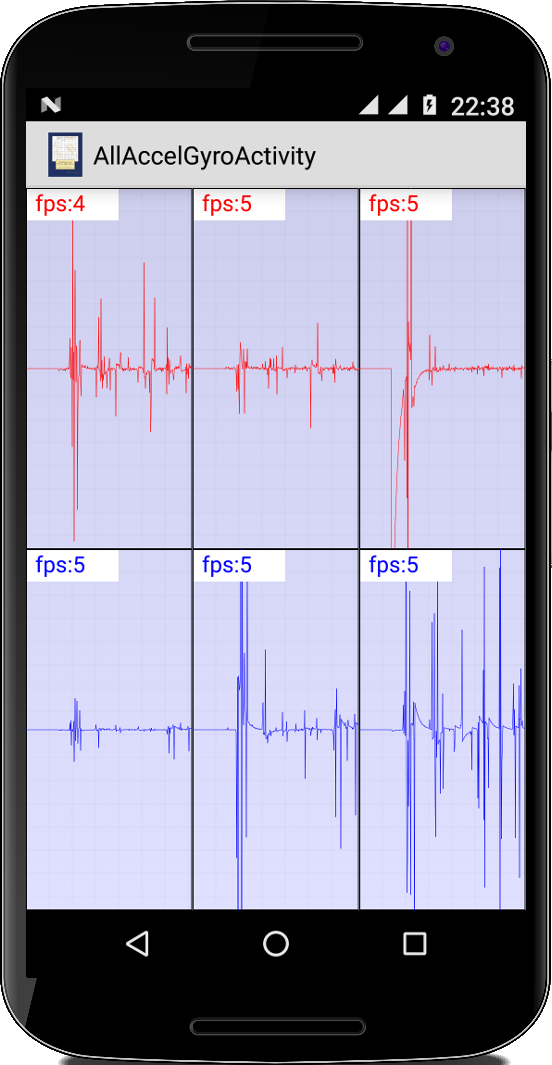The image size is (552, 1065).
Task: Click the 22:38 clock in status bar
Action: 483,106
